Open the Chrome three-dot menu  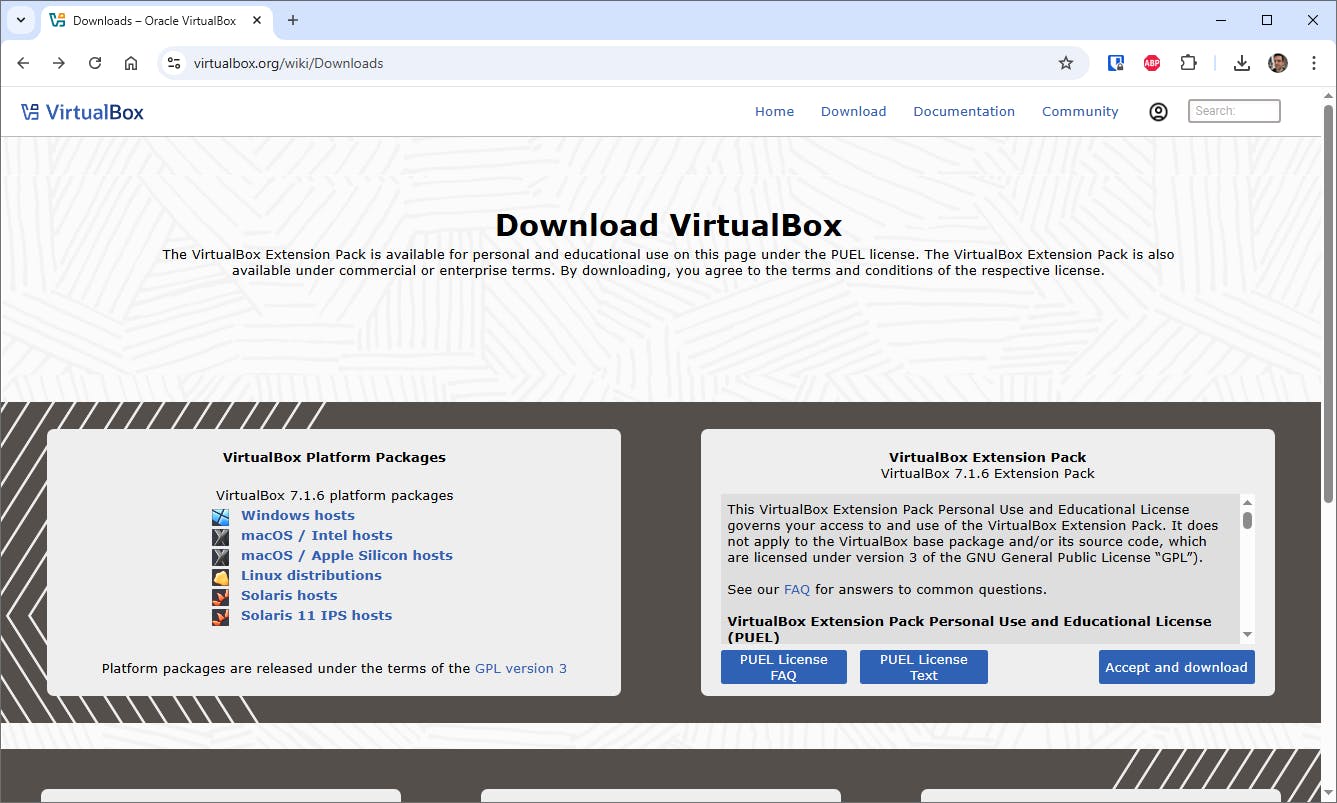[1314, 63]
